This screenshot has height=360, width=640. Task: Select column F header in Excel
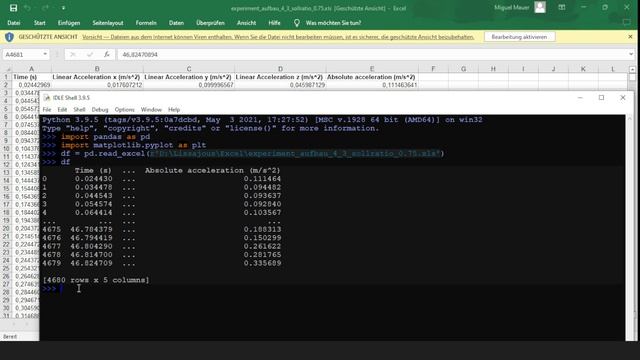433,69
